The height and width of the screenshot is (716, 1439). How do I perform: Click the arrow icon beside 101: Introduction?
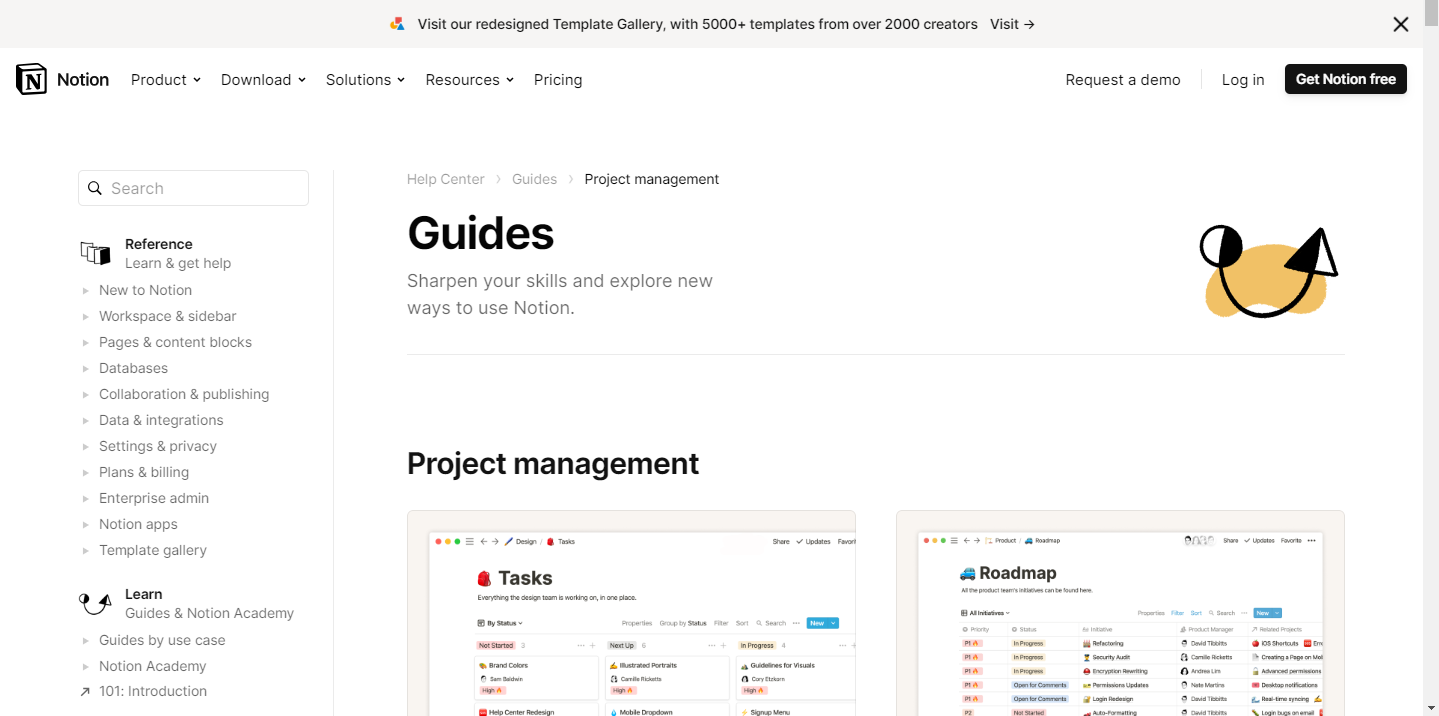click(85, 691)
